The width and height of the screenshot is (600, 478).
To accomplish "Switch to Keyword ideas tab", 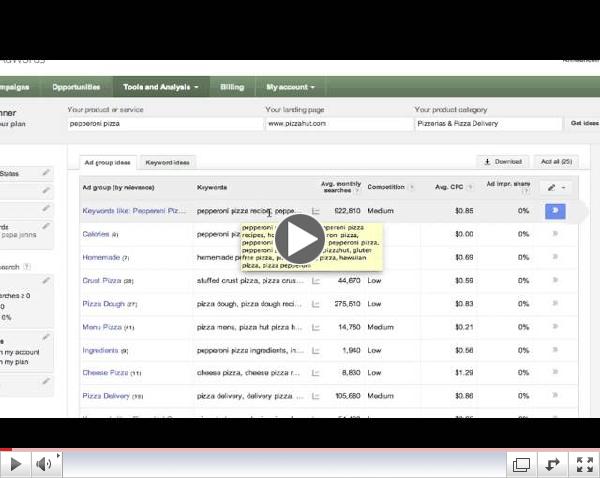I will pos(168,163).
